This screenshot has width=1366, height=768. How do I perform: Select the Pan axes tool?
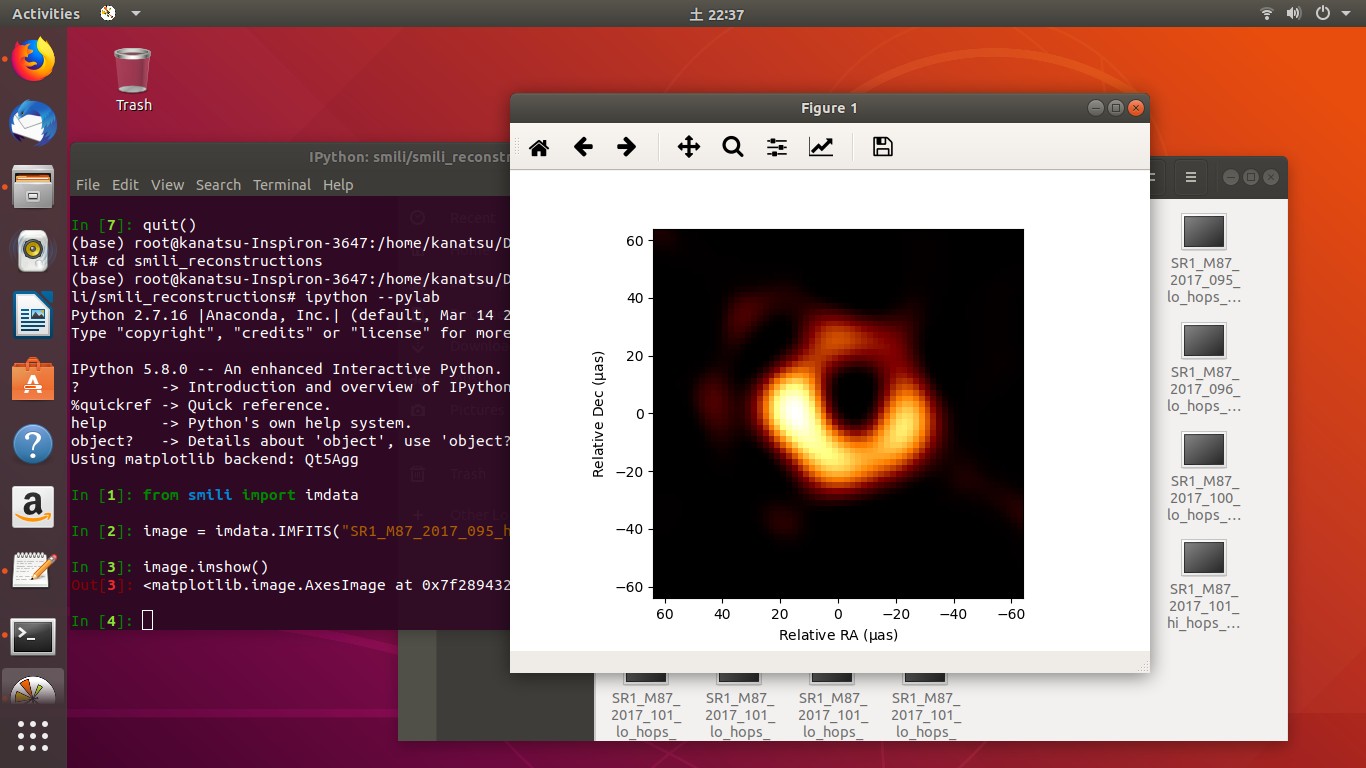pyautogui.click(x=689, y=148)
